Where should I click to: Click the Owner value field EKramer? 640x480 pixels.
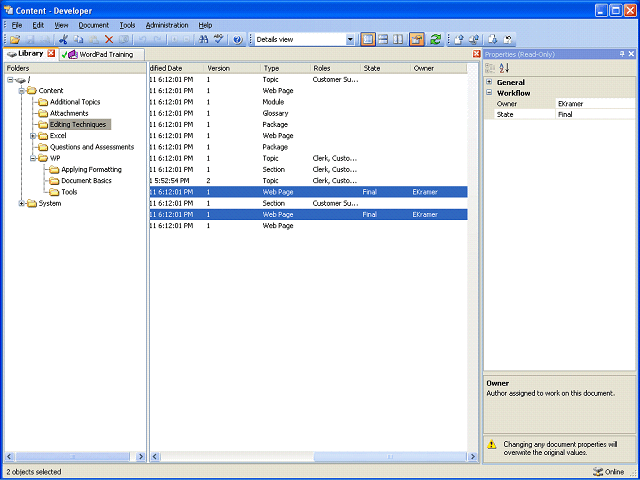(596, 104)
